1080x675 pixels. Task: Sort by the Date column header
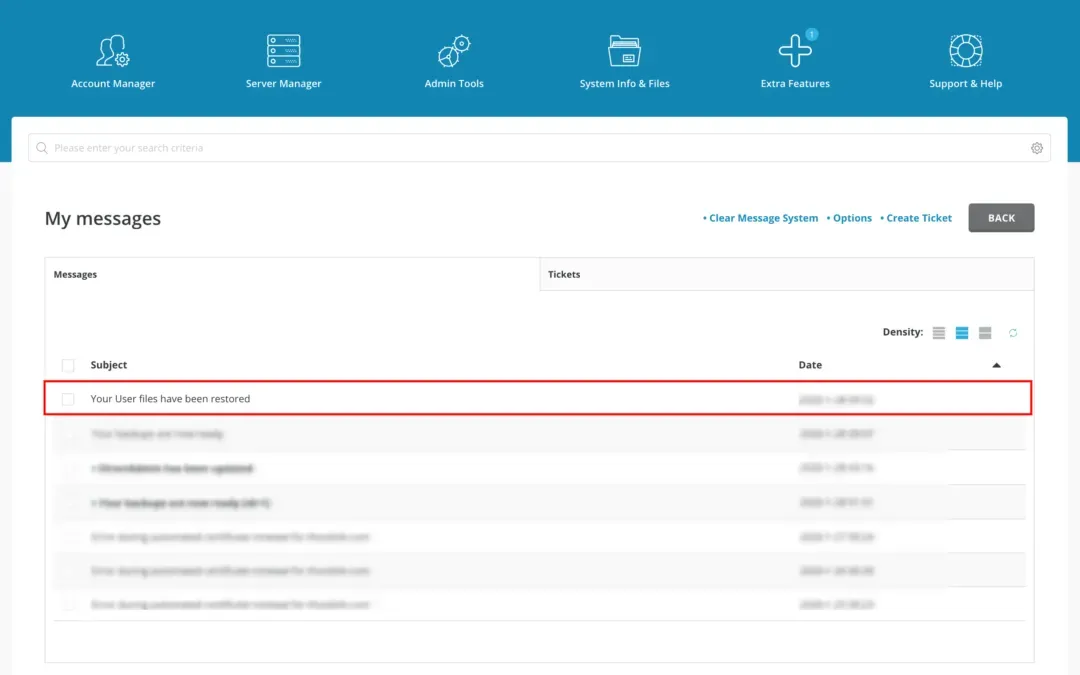click(810, 365)
